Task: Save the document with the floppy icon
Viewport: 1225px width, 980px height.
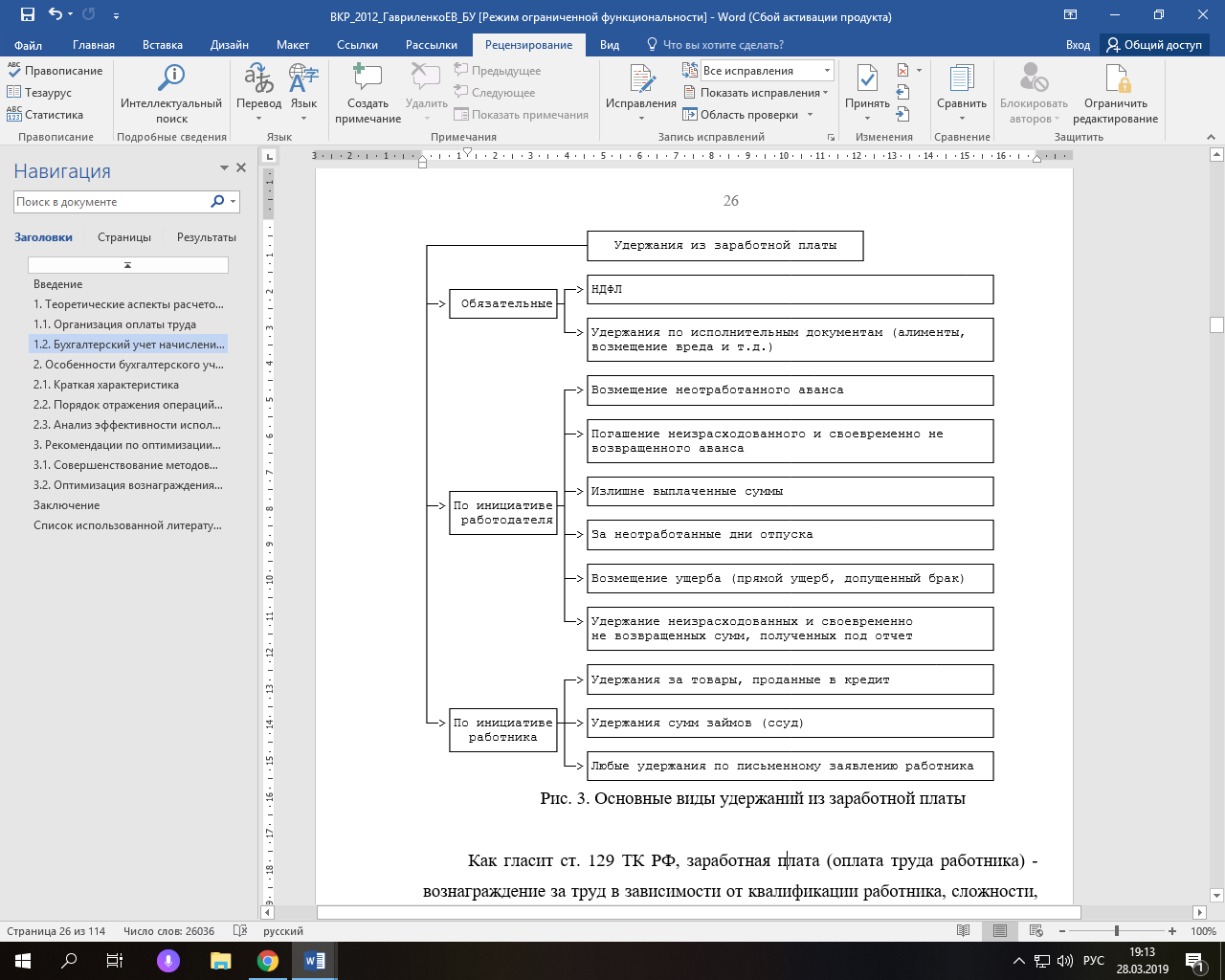Action: 27,15
